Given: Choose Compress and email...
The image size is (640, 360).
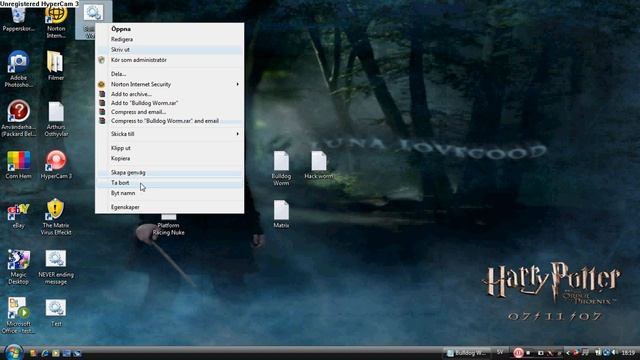Looking at the screenshot, I should pos(169,112).
